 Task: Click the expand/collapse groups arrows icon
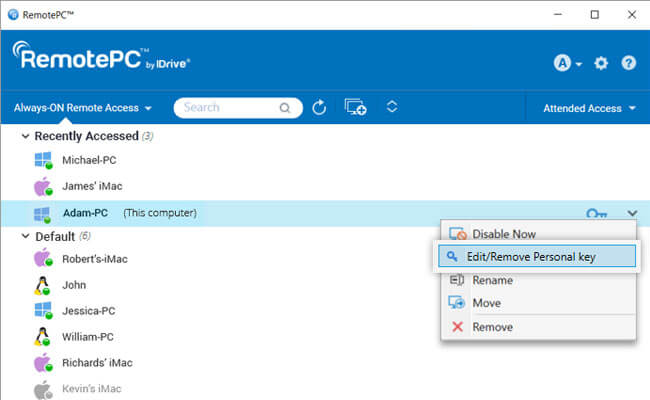392,107
